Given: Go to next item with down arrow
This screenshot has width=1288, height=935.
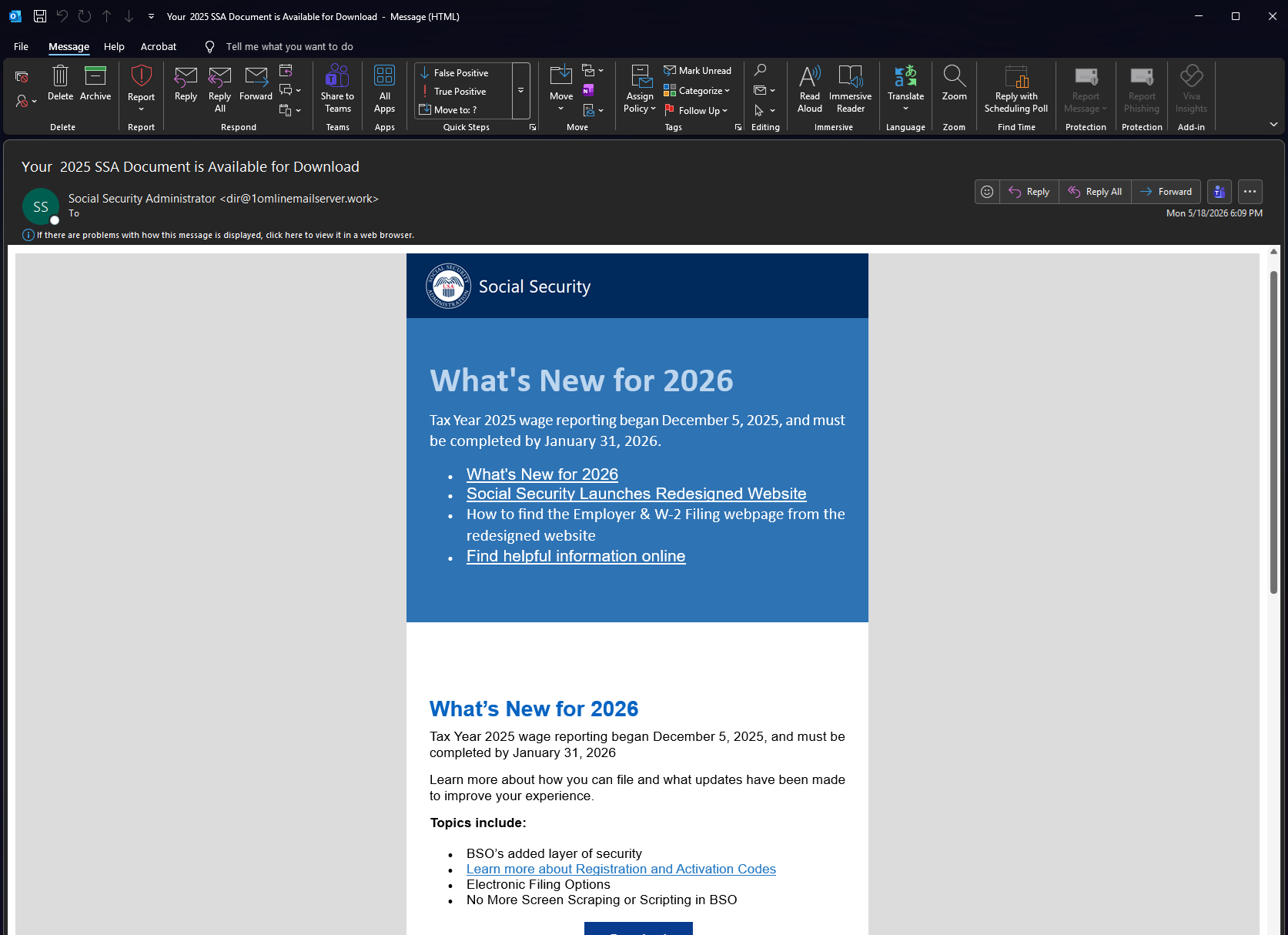Looking at the screenshot, I should [x=129, y=16].
